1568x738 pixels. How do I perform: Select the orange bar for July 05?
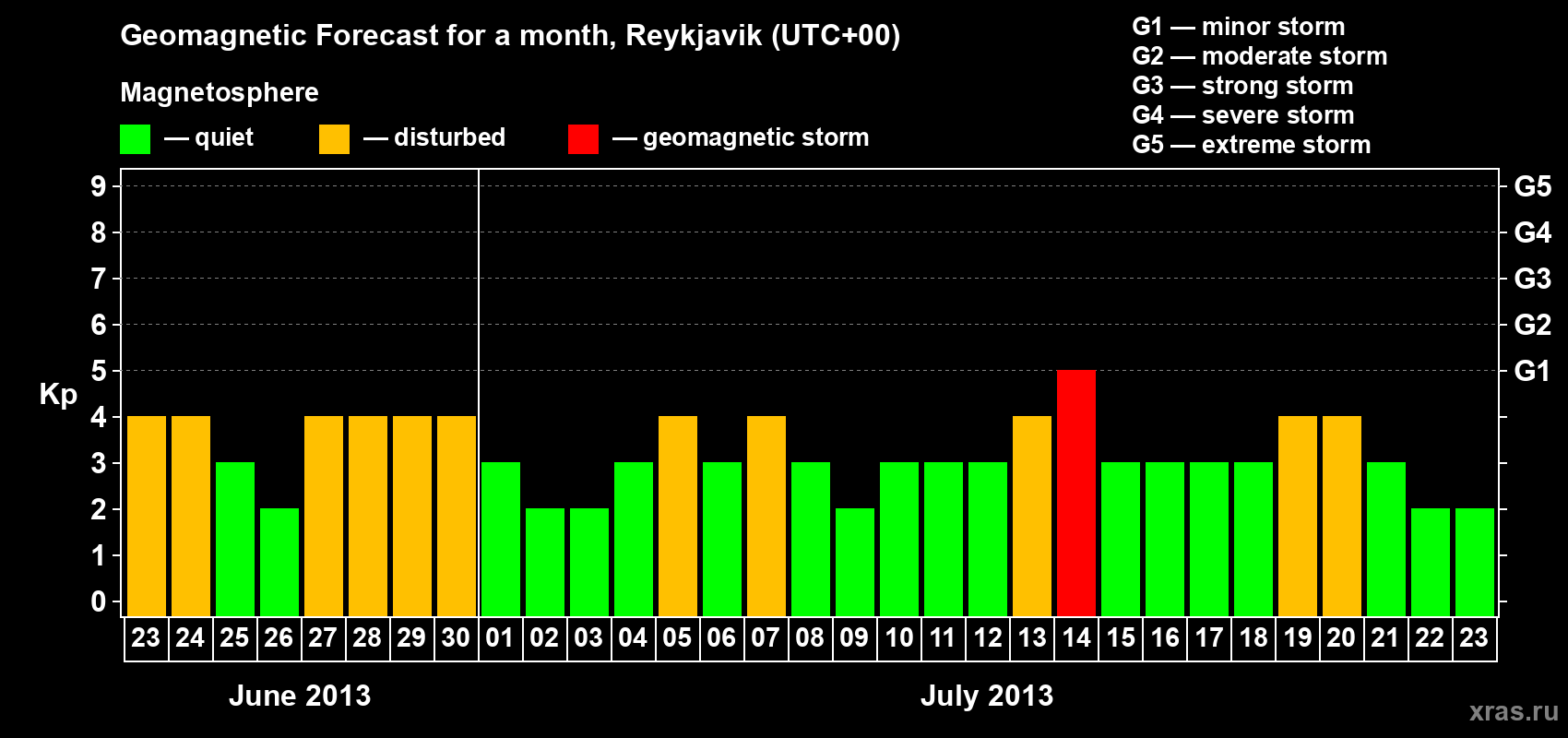(678, 516)
